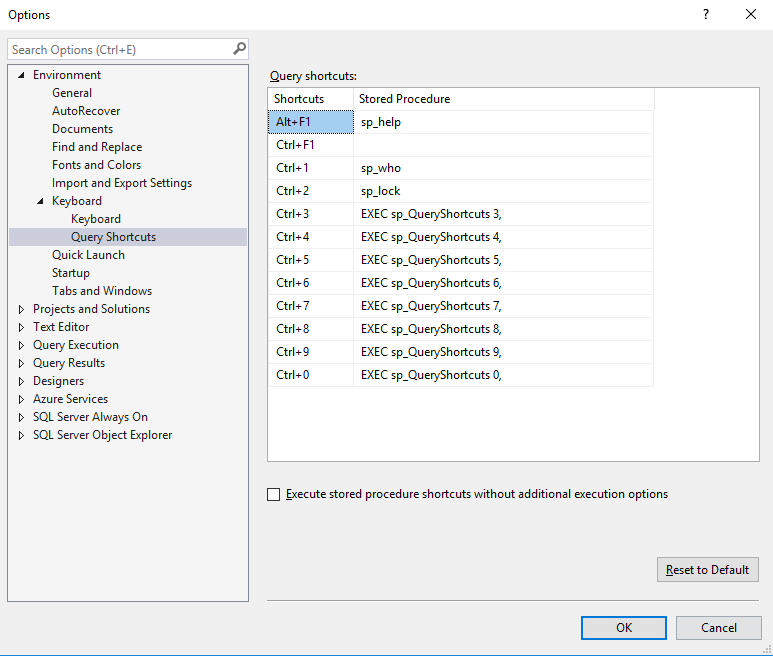Expand the Designers node
The height and width of the screenshot is (656, 773).
(x=21, y=381)
